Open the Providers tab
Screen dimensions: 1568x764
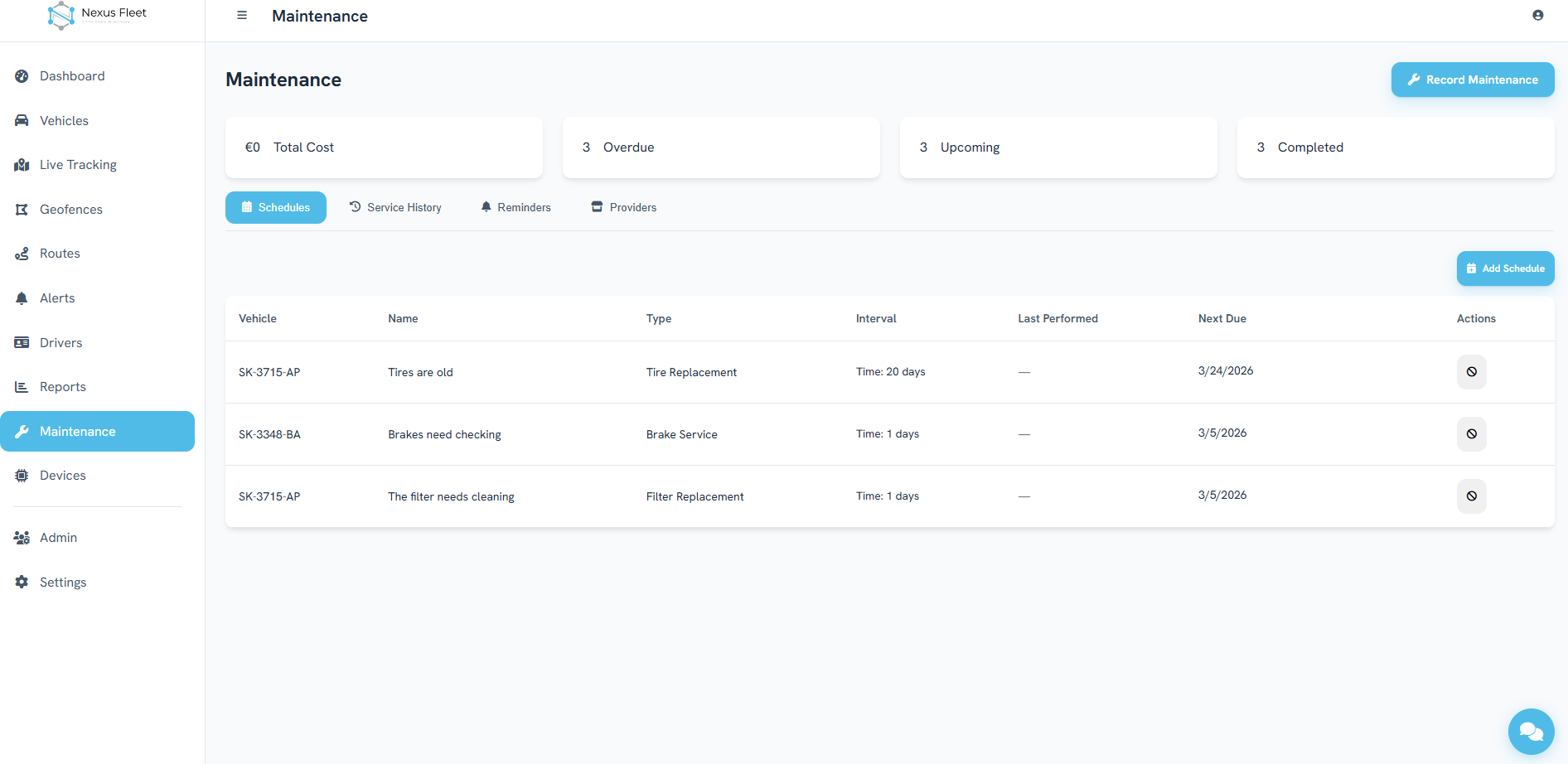(623, 207)
